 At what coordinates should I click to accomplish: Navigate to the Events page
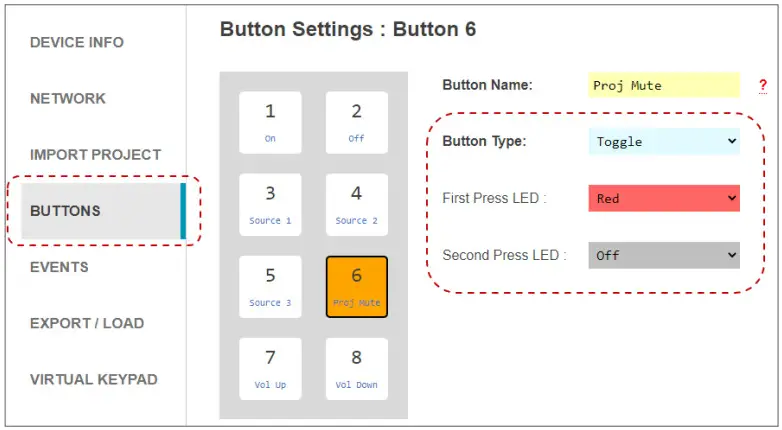click(x=59, y=267)
